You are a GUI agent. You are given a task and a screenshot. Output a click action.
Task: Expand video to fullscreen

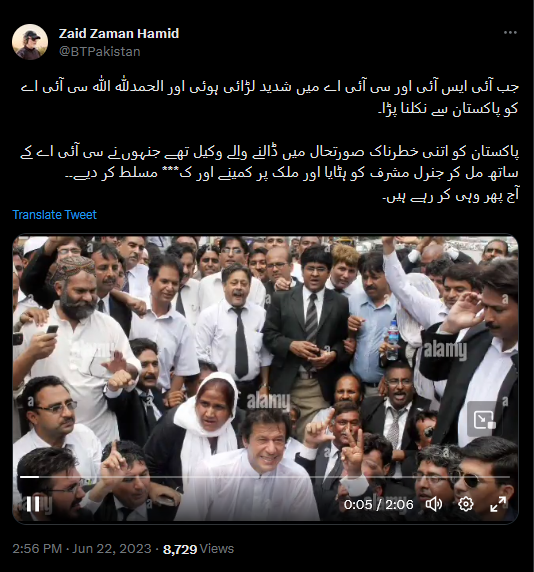tap(498, 504)
